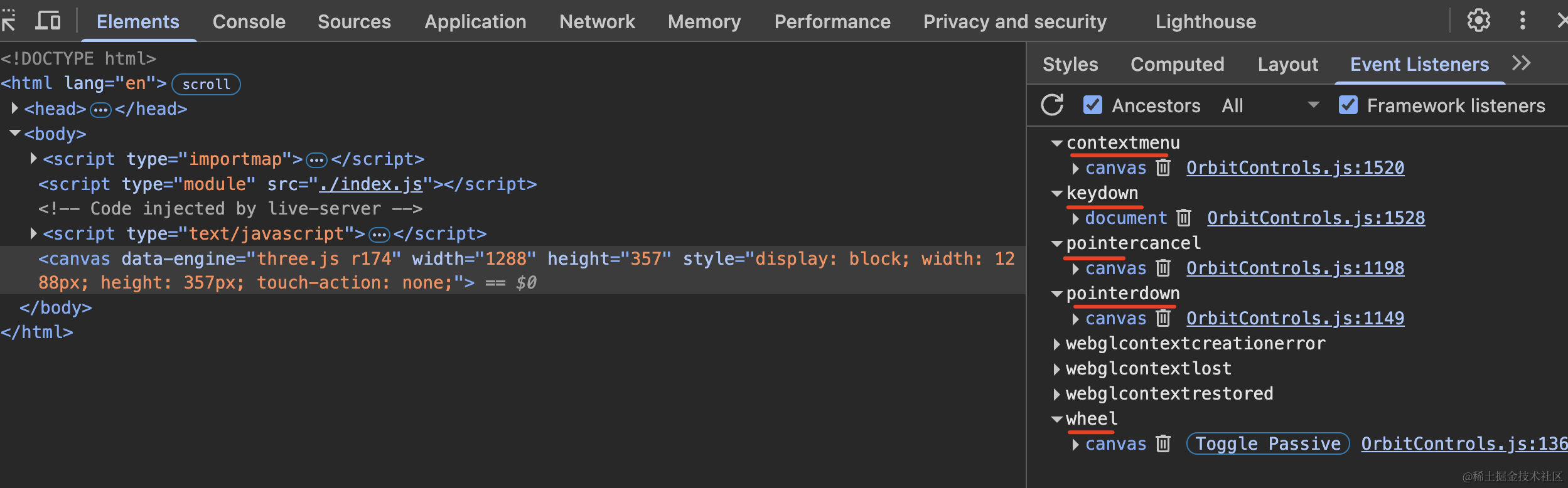The height and width of the screenshot is (488, 1568).
Task: Expand the head element node
Action: (x=14, y=109)
